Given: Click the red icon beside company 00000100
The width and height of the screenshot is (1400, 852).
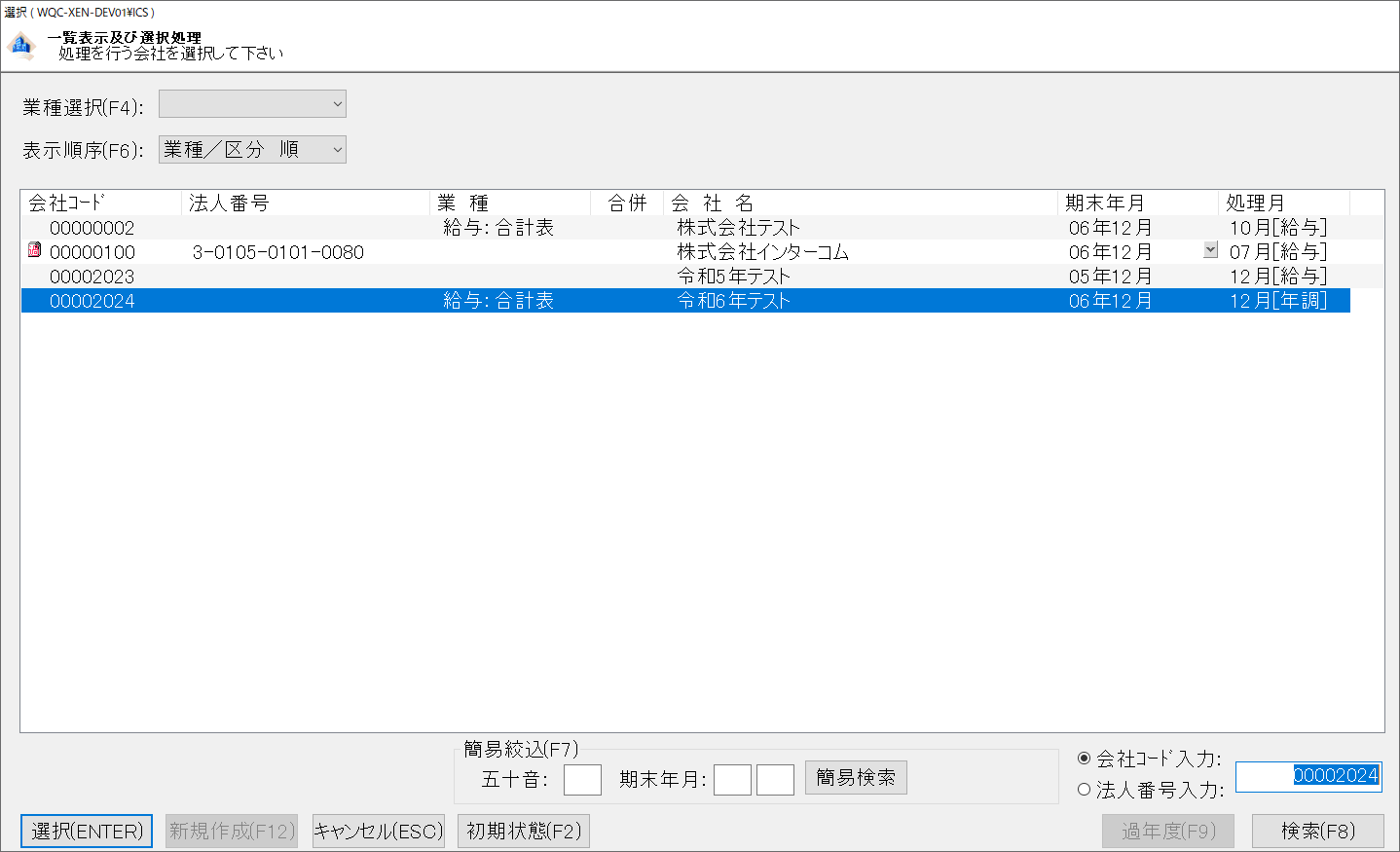Looking at the screenshot, I should pos(35,250).
